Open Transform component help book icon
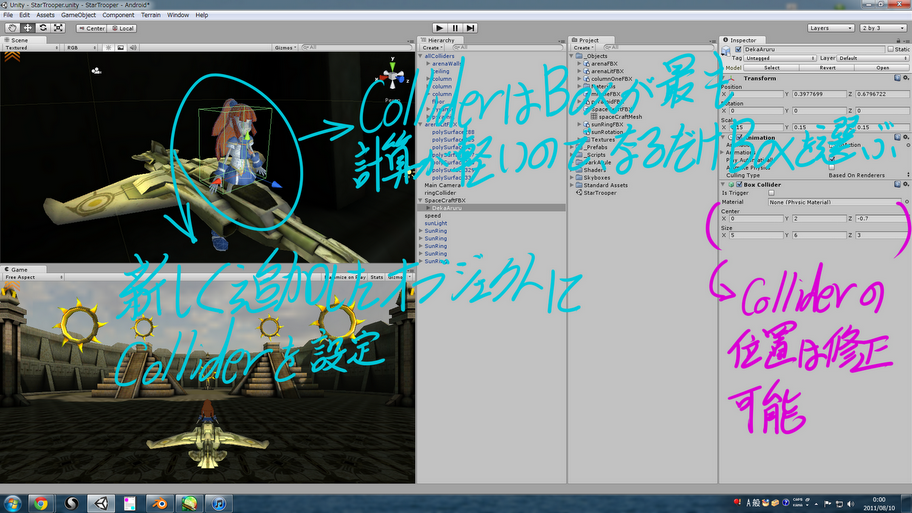The height and width of the screenshot is (513, 912). 897,78
